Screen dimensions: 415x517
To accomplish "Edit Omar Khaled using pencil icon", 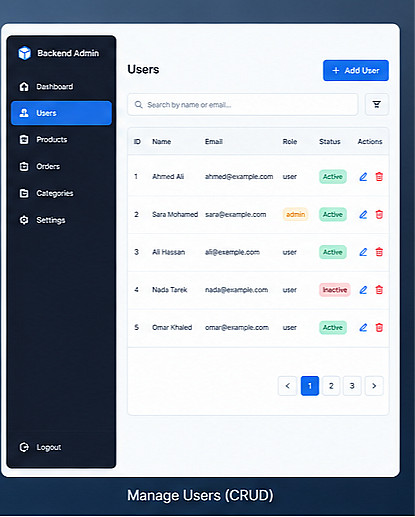I will [363, 327].
